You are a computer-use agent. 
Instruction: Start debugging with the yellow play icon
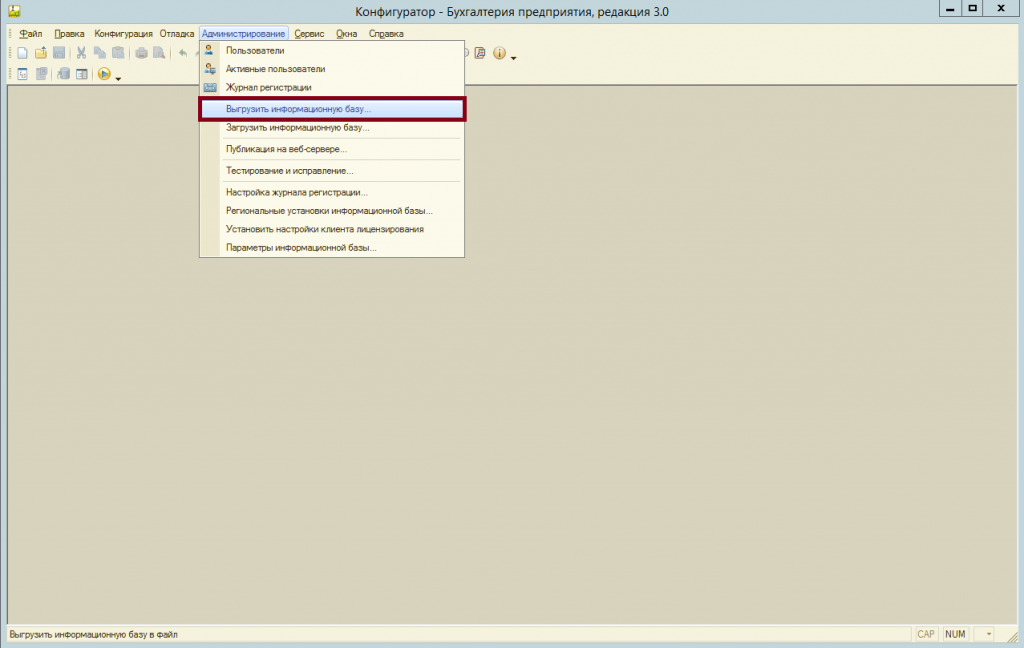point(104,74)
